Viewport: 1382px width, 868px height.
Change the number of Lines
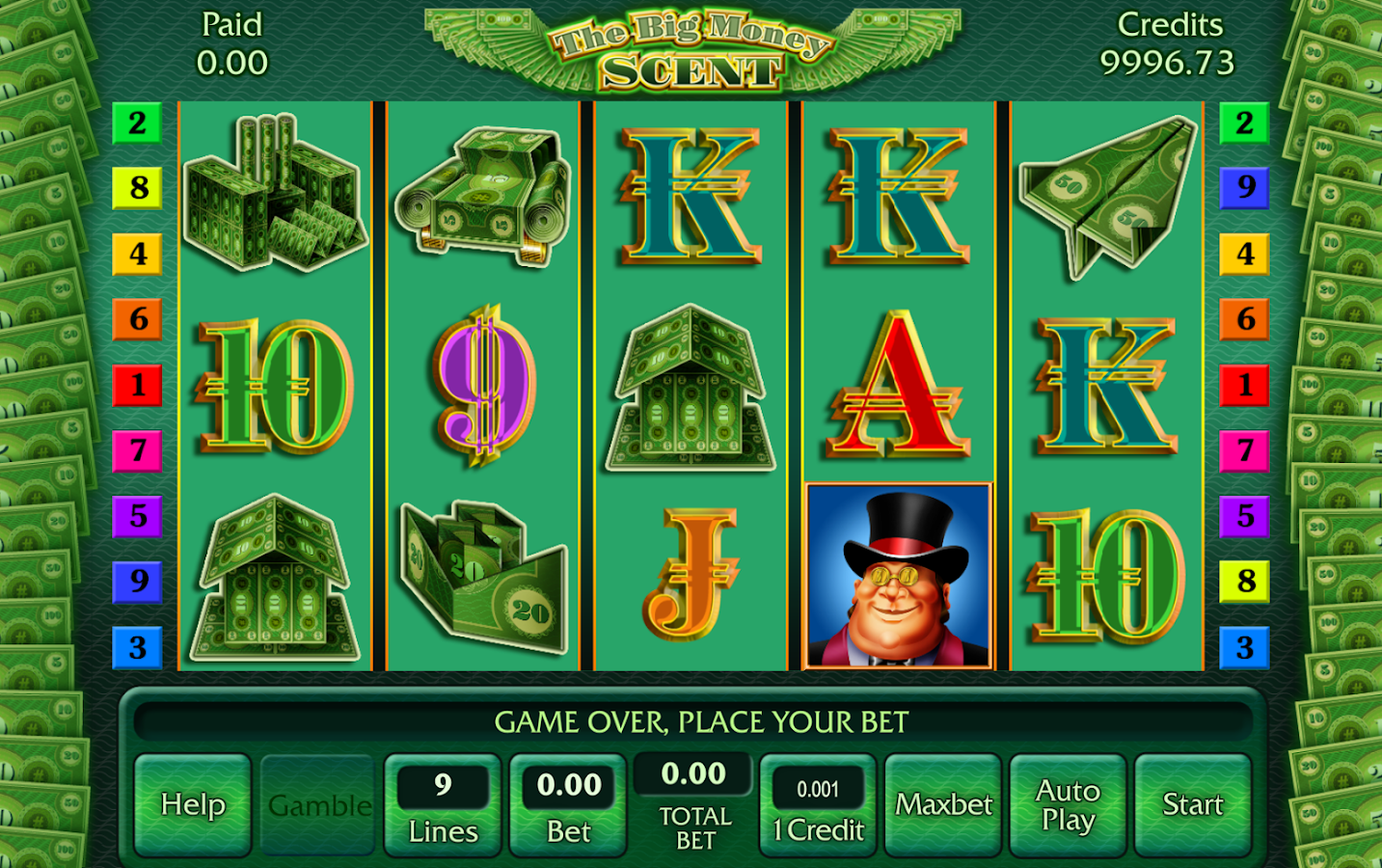point(443,805)
